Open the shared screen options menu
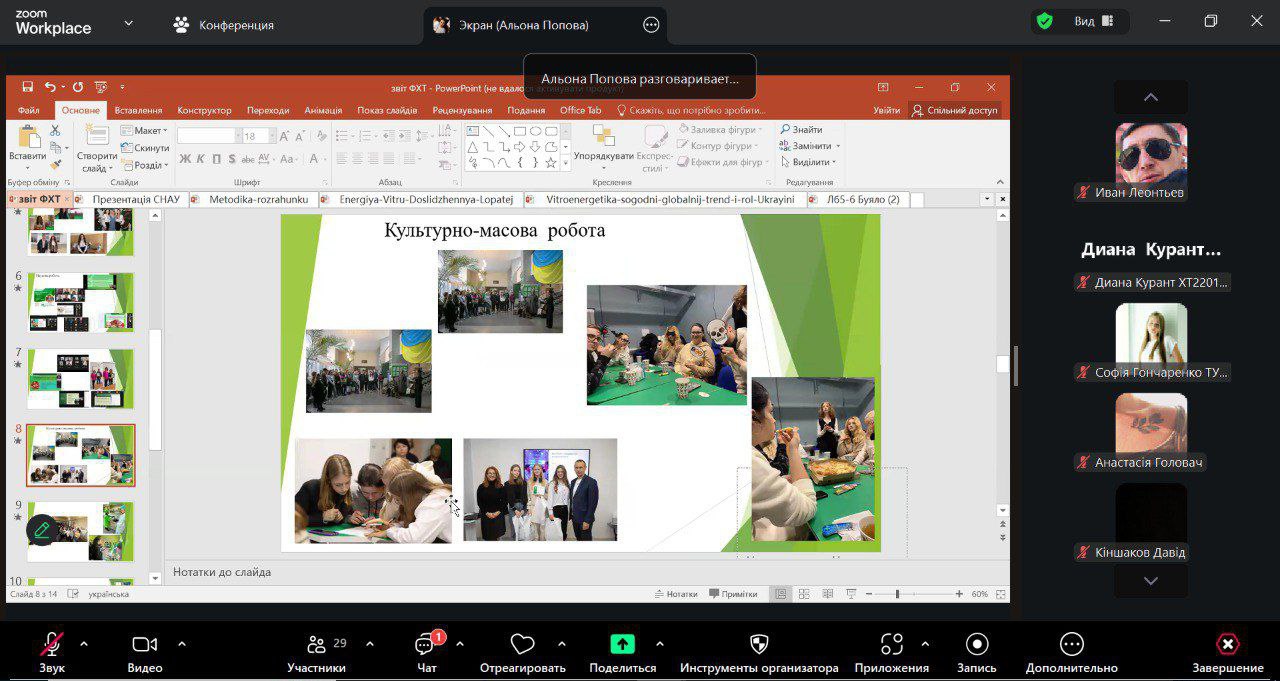Viewport: 1280px width, 681px height. (651, 25)
